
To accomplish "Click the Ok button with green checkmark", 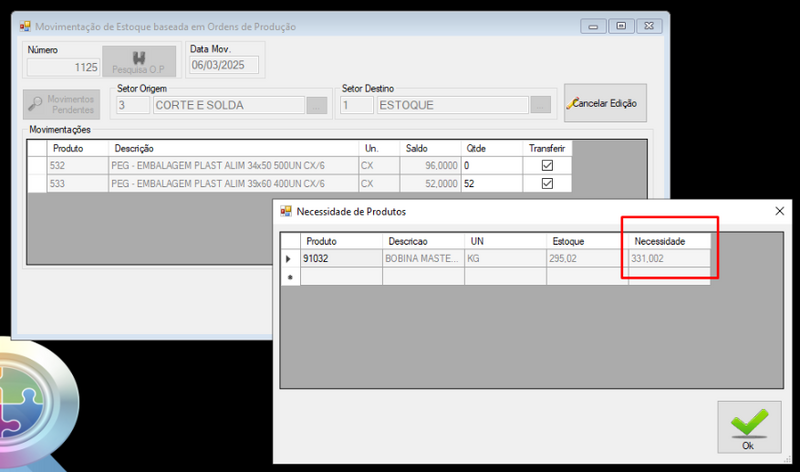I will 749,427.
